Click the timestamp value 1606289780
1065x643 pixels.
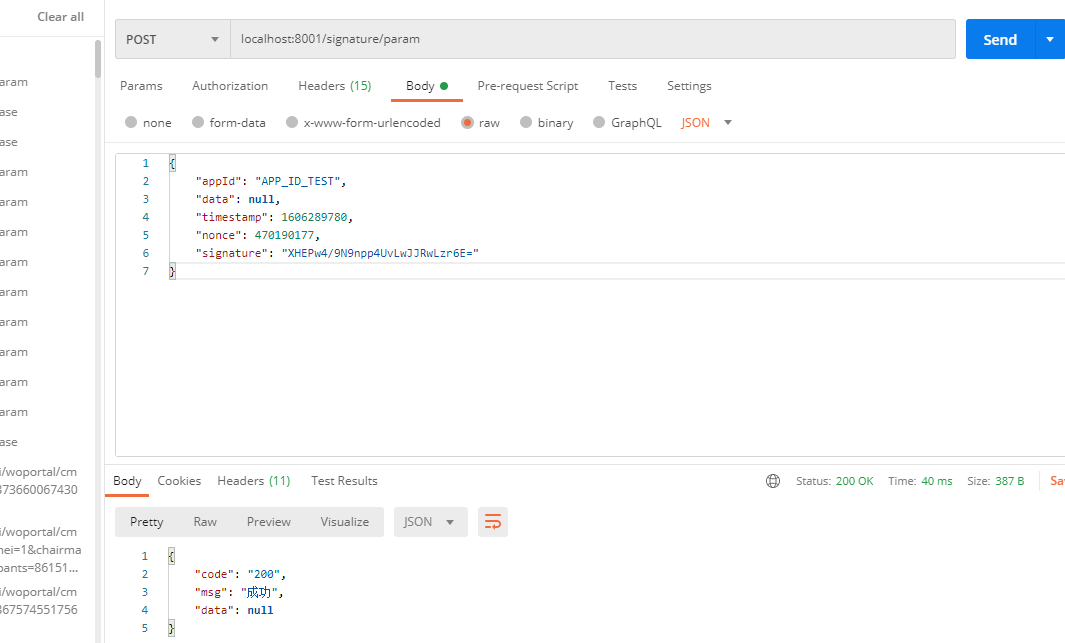coord(314,217)
